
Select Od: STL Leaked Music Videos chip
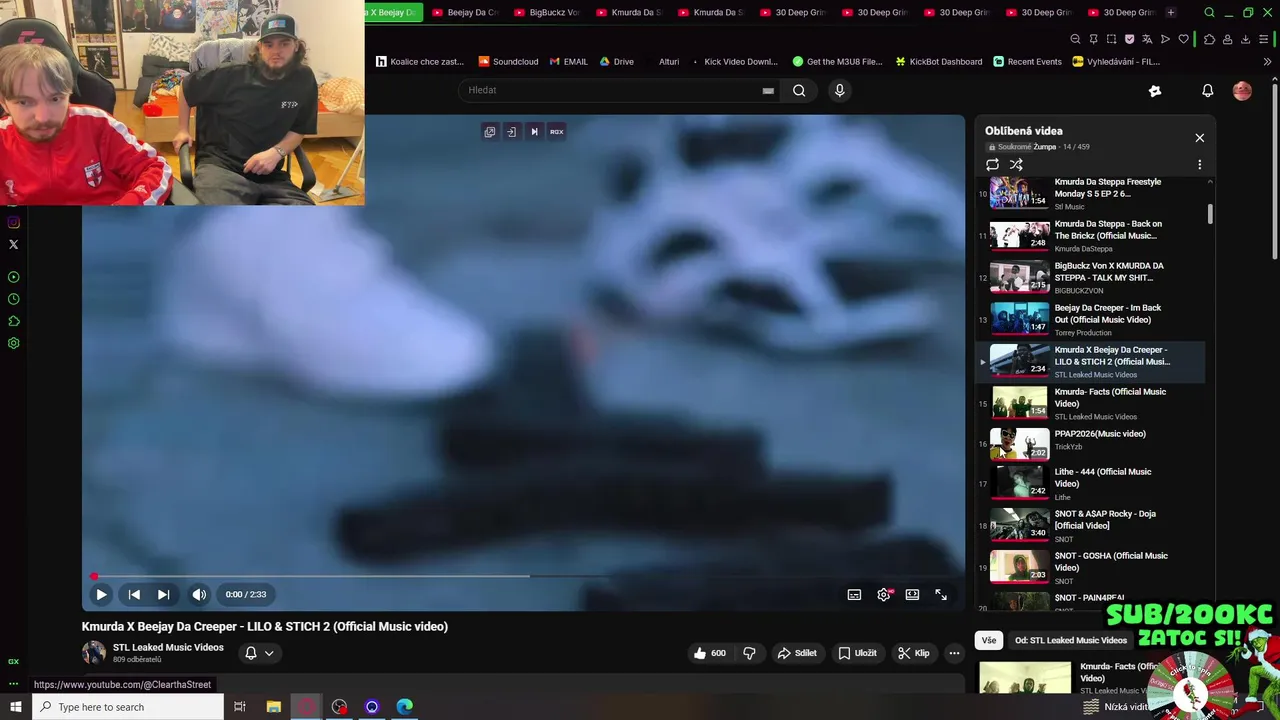1070,640
